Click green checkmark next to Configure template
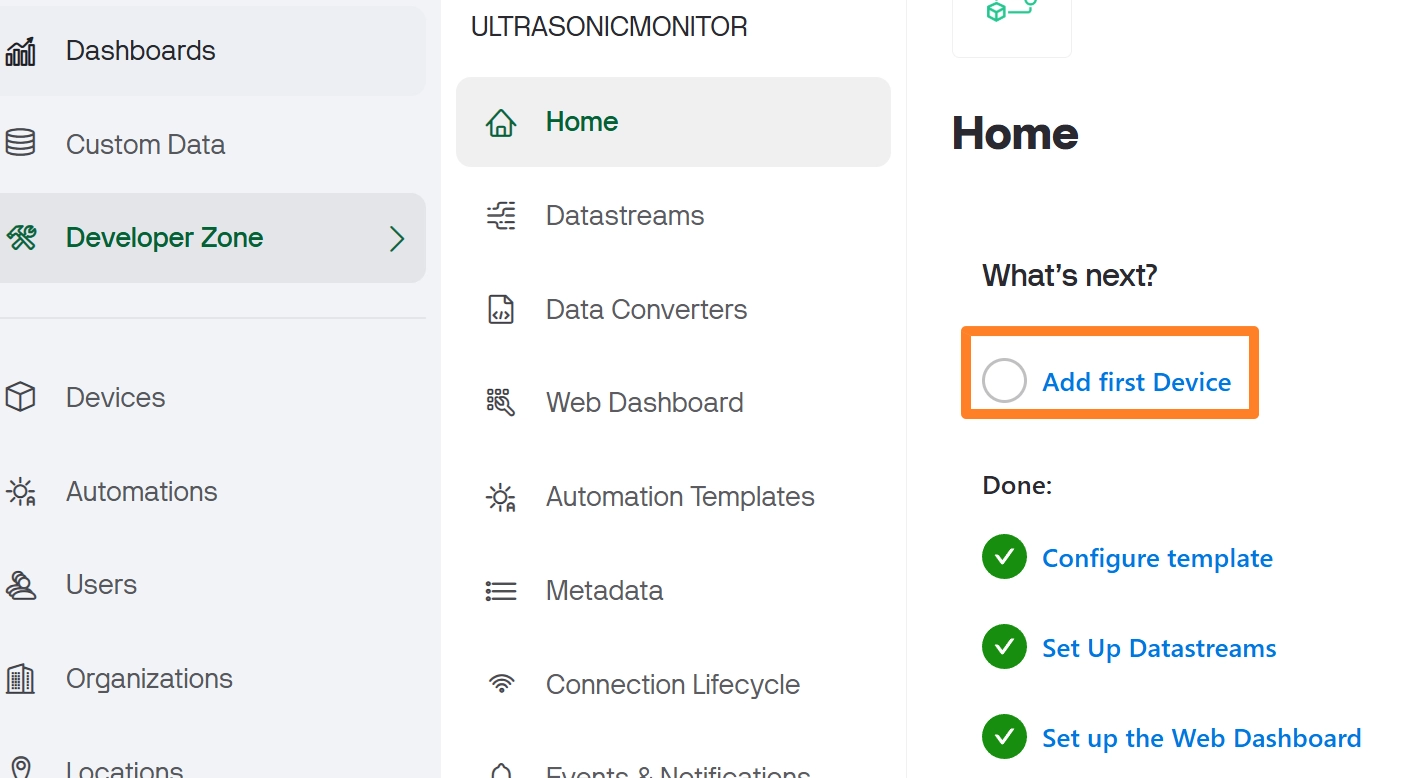 coord(1004,557)
